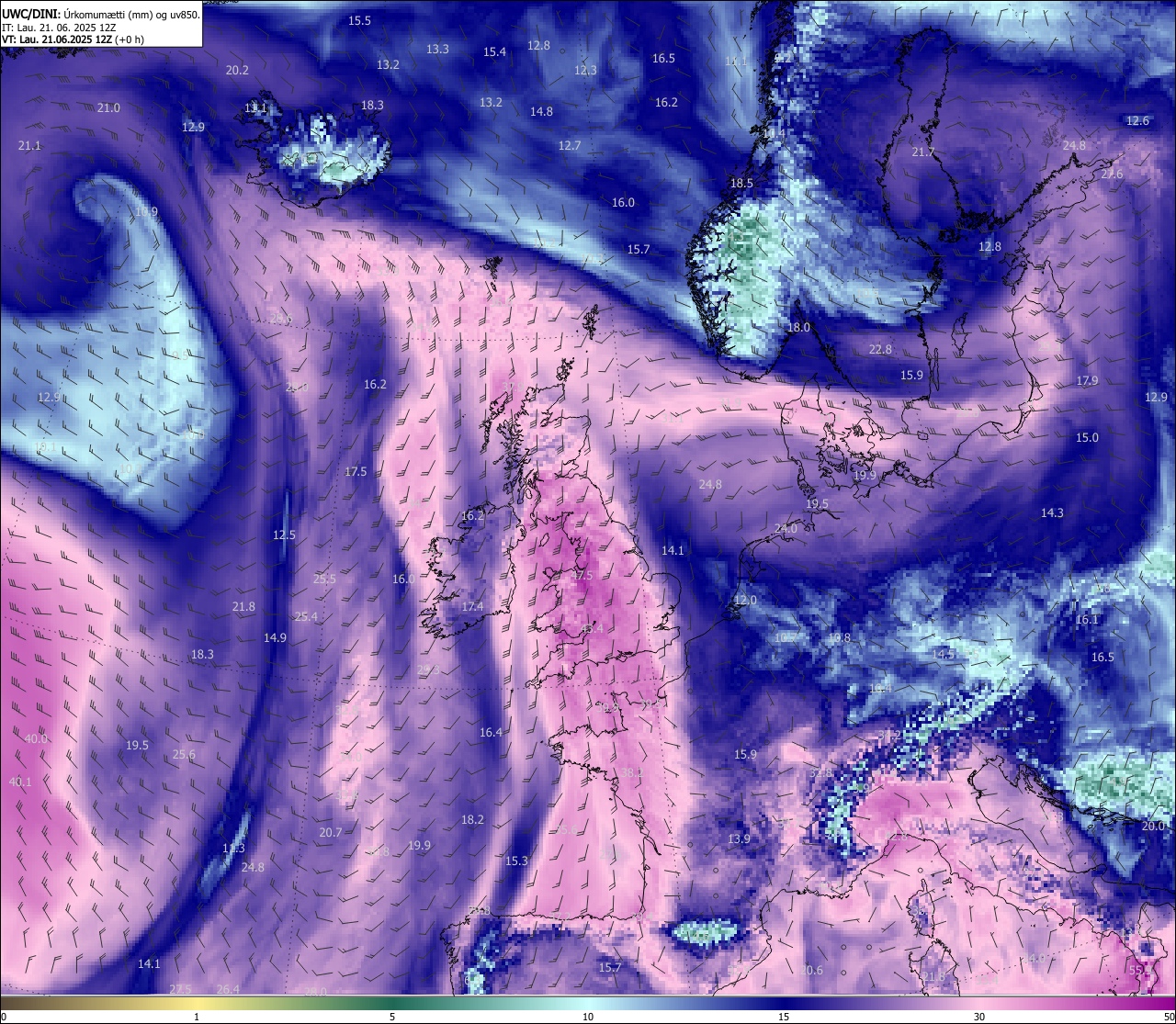Click the '16.4' value label
This screenshot has height=1024, width=1176.
click(491, 732)
